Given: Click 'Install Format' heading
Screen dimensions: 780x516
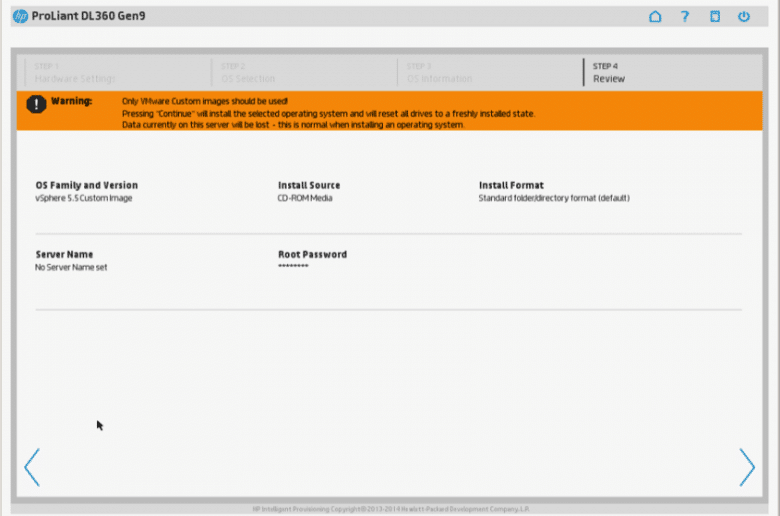Looking at the screenshot, I should click(511, 185).
